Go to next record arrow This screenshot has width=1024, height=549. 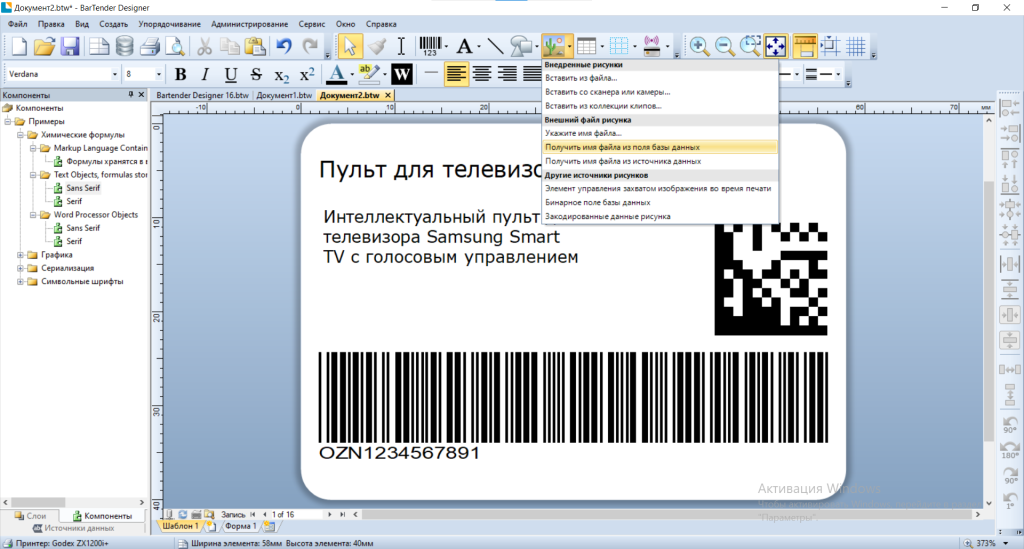(329, 514)
